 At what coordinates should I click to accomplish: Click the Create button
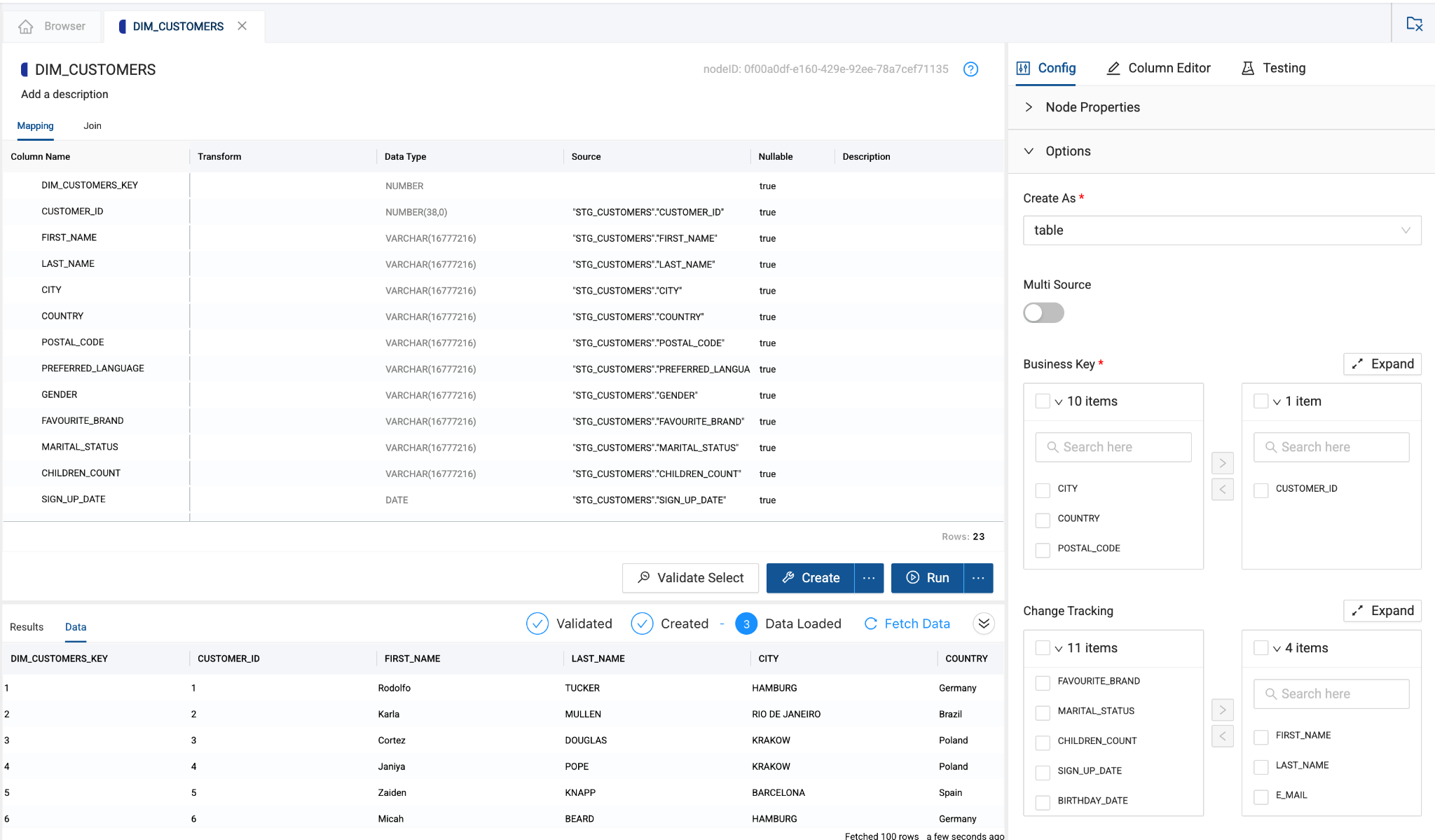[x=811, y=578]
